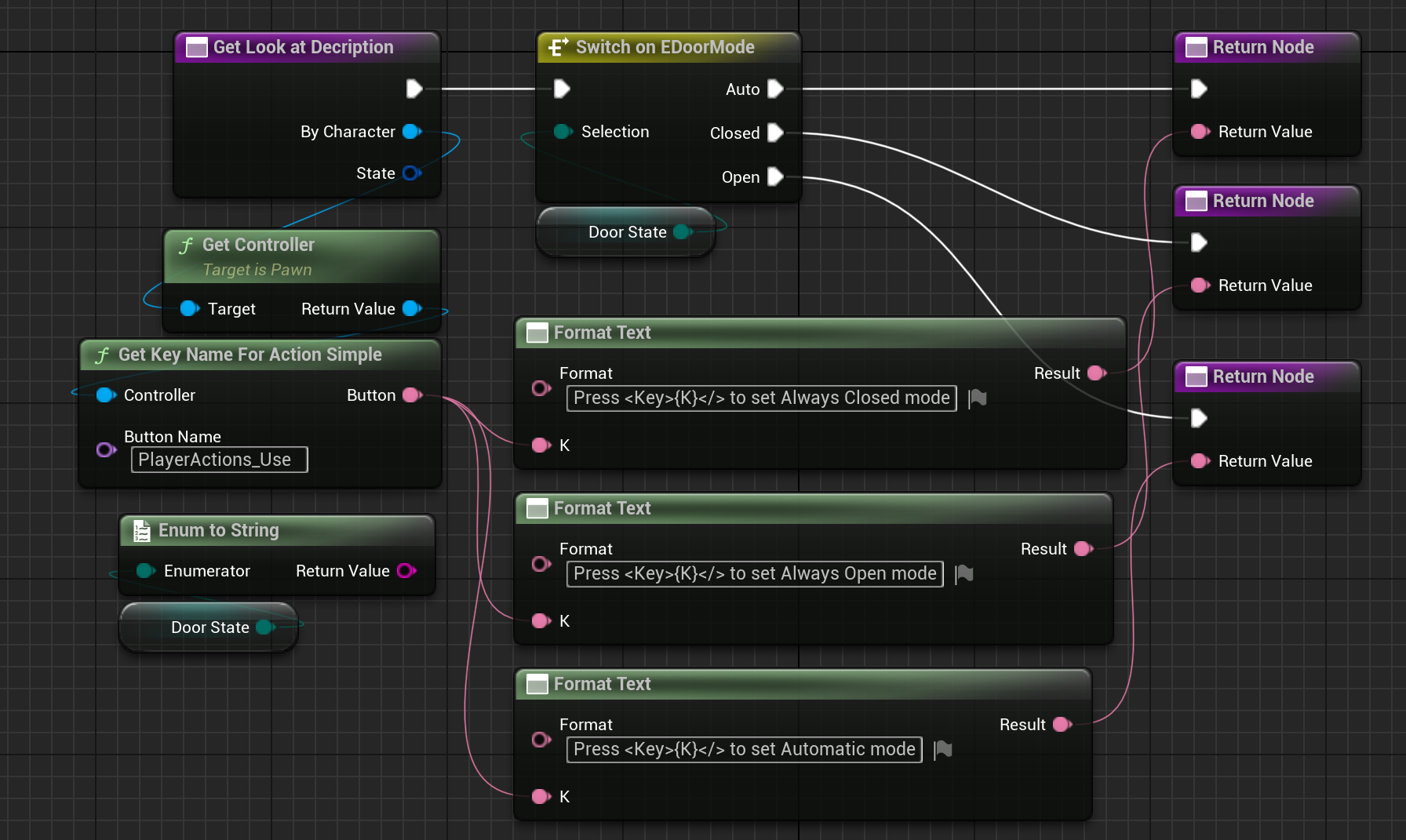
Task: Click the Format pin of the Automatic mode Format Text
Action: tap(541, 740)
